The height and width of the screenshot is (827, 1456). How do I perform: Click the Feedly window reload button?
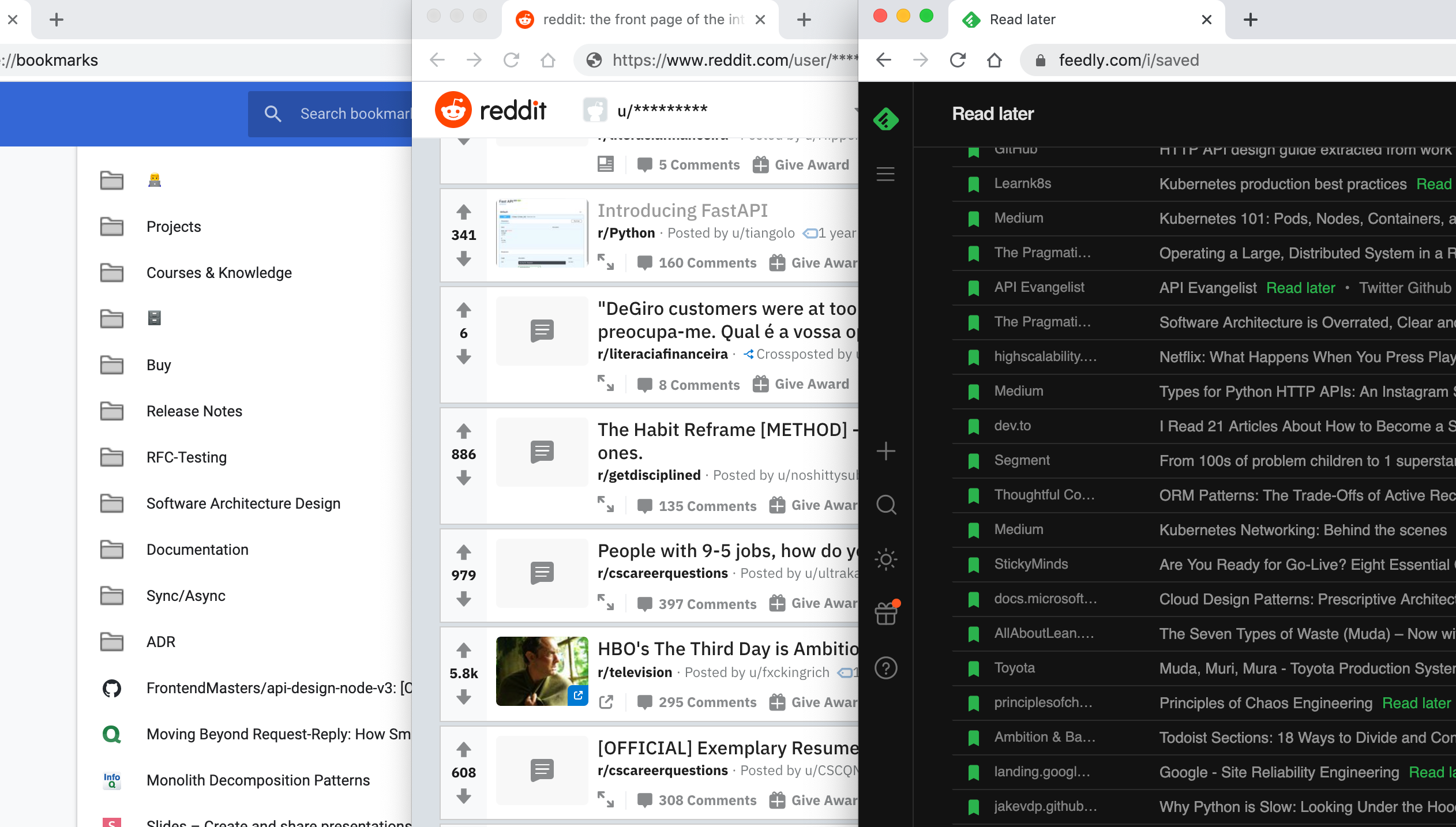tap(958, 60)
